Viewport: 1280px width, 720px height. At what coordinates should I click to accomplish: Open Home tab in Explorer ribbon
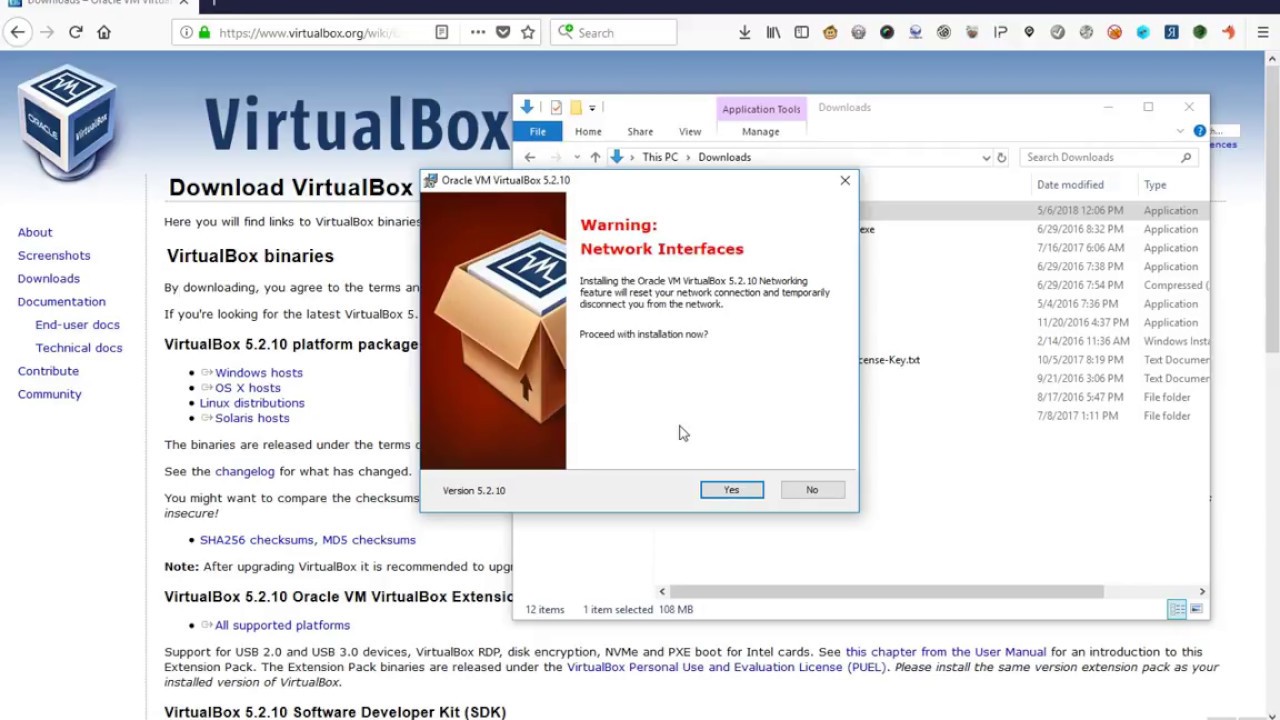click(588, 132)
